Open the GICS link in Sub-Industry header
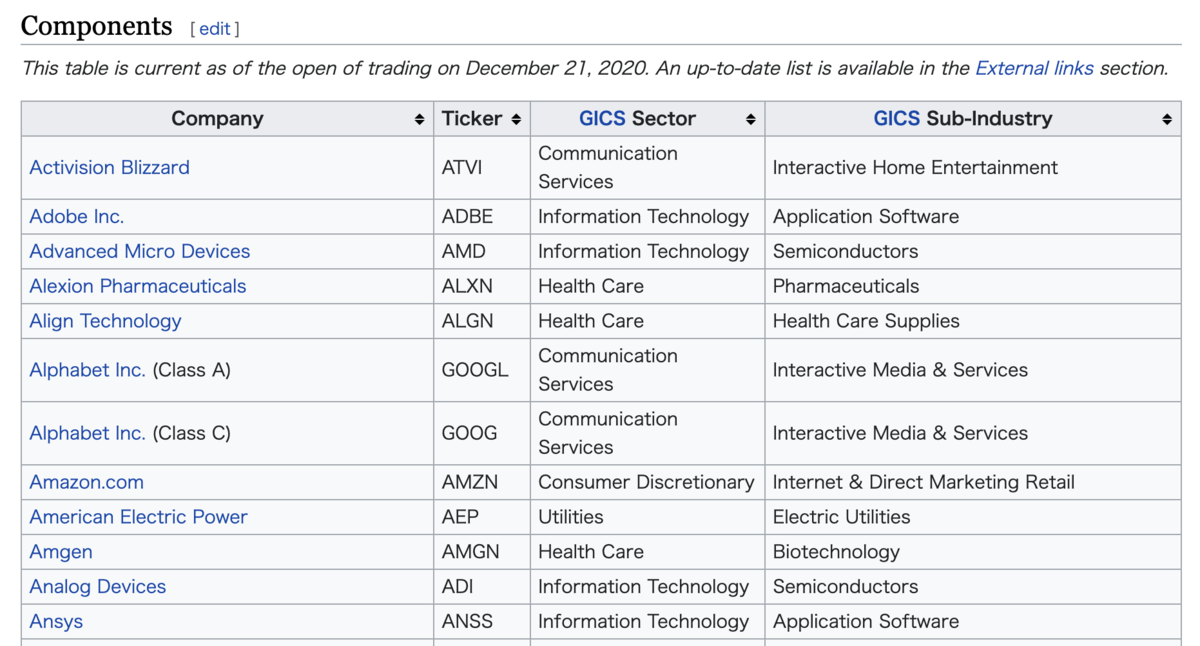Viewport: 1200px width, 646px height. click(896, 118)
